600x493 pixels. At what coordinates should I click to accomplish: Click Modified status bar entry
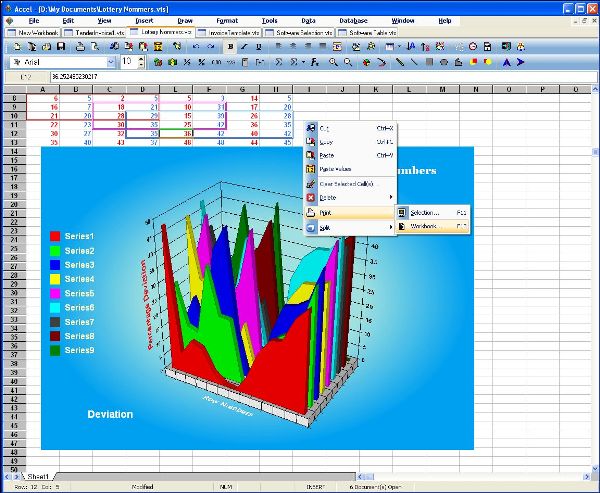click(x=142, y=487)
